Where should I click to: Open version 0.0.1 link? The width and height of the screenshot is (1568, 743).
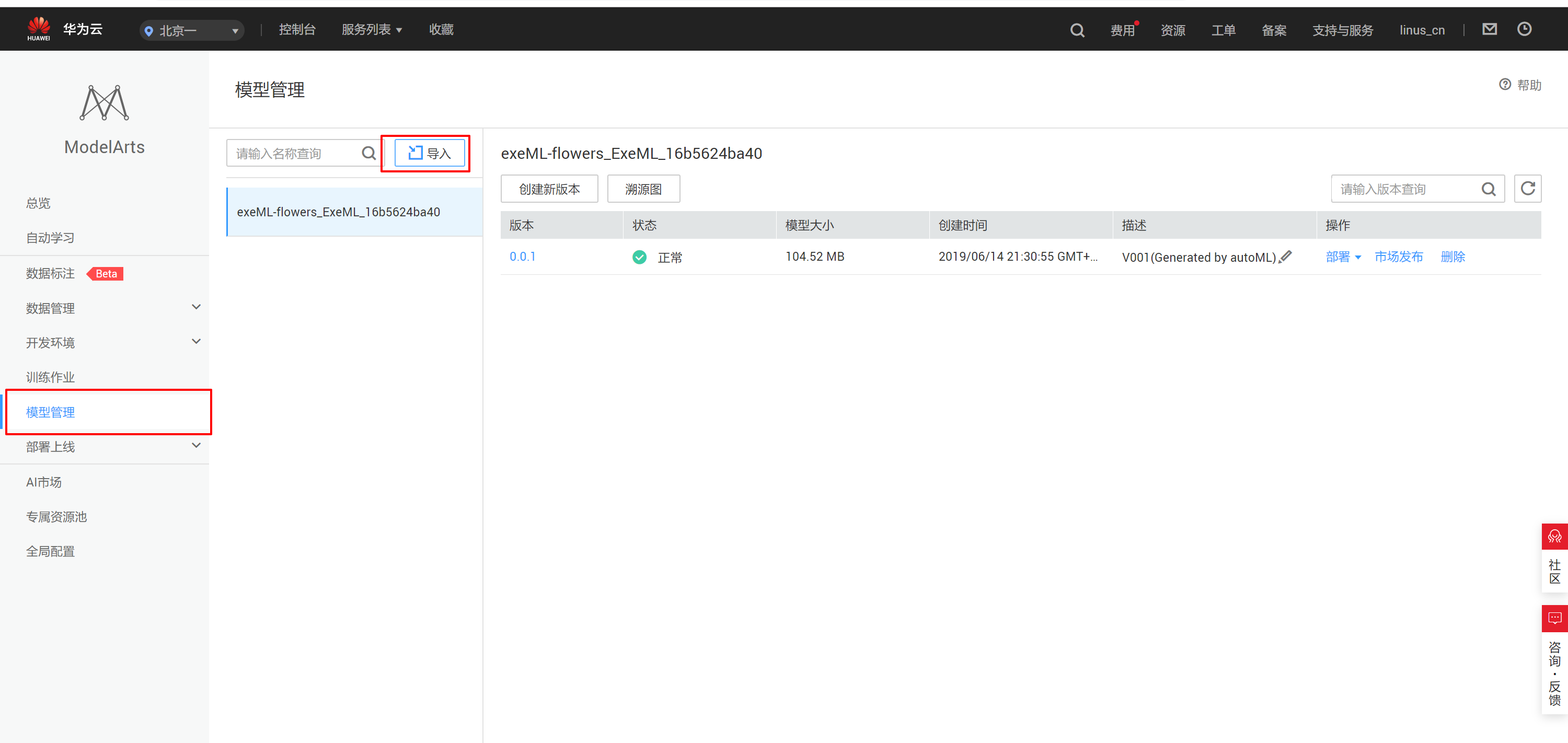pyautogui.click(x=522, y=257)
